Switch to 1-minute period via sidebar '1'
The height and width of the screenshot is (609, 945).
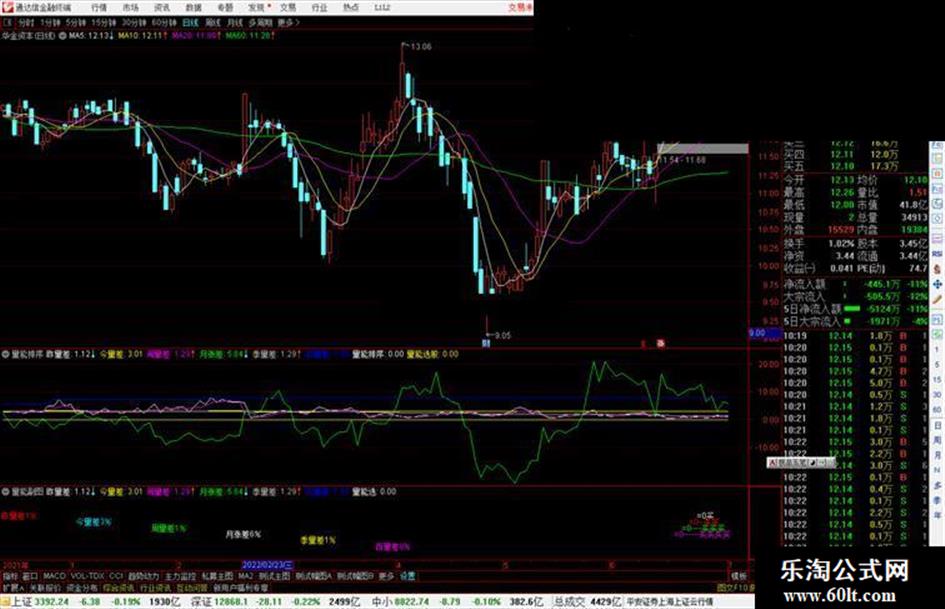tap(937, 349)
